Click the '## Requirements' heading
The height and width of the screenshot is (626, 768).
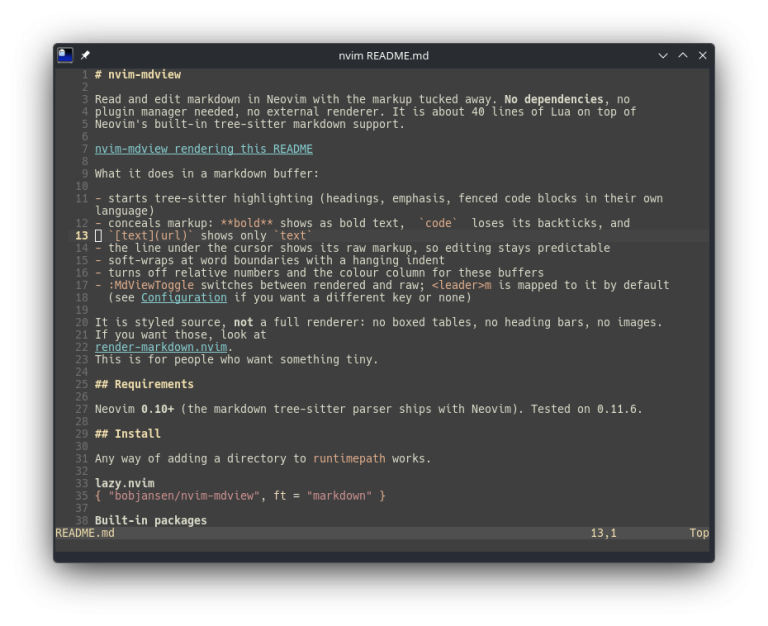144,385
